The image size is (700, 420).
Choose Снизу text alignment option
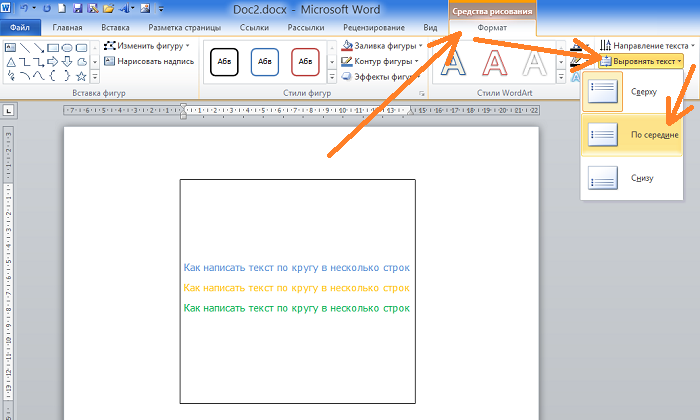click(x=632, y=178)
